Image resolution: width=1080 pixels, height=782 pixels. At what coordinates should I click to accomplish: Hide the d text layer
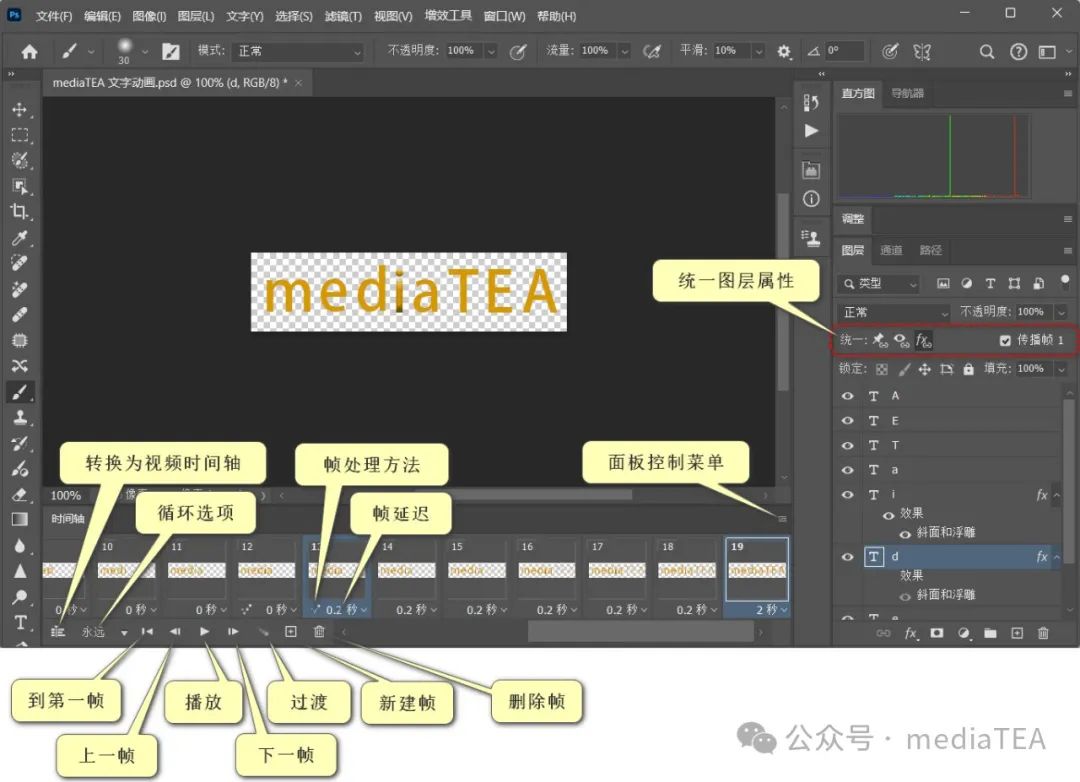pyautogui.click(x=848, y=557)
